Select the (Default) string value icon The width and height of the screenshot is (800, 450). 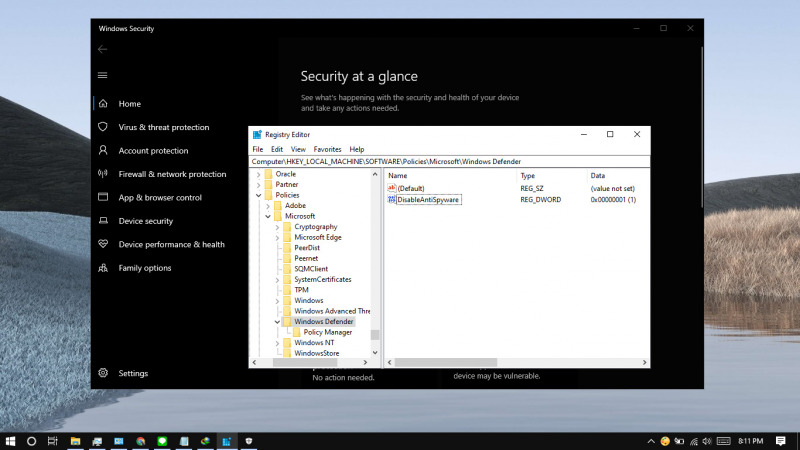(x=391, y=188)
